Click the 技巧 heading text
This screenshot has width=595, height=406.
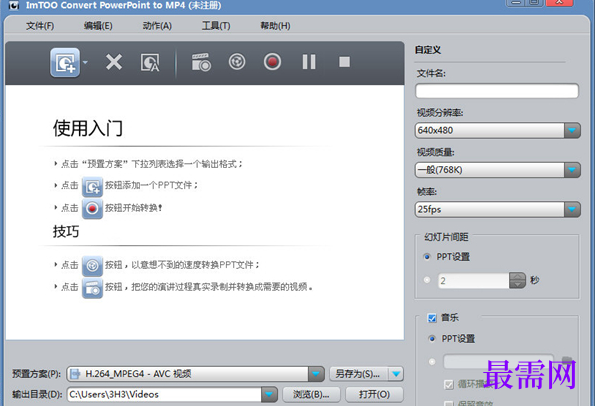tap(66, 231)
